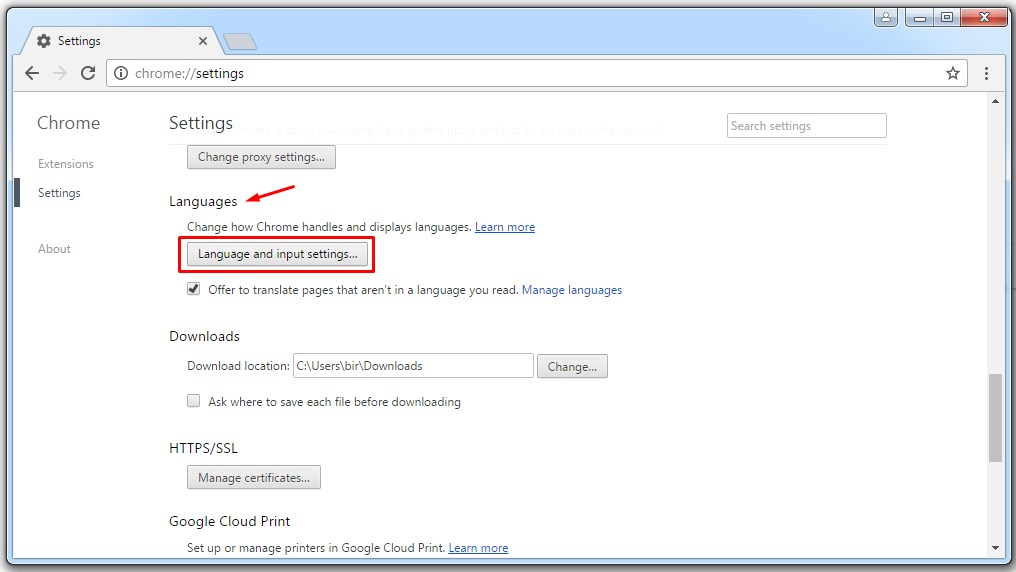Uncheck the offer to translate pages checkbox
Image resolution: width=1016 pixels, height=572 pixels.
click(x=194, y=289)
